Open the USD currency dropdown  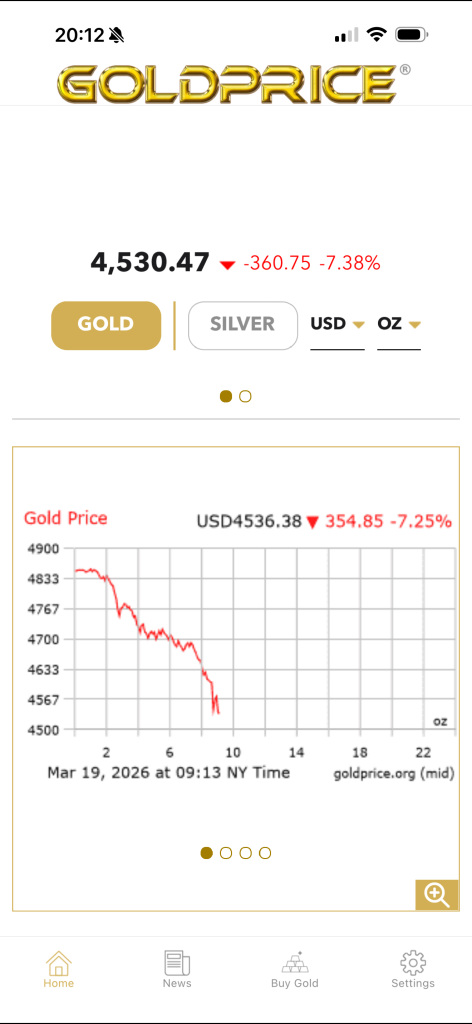pos(337,325)
